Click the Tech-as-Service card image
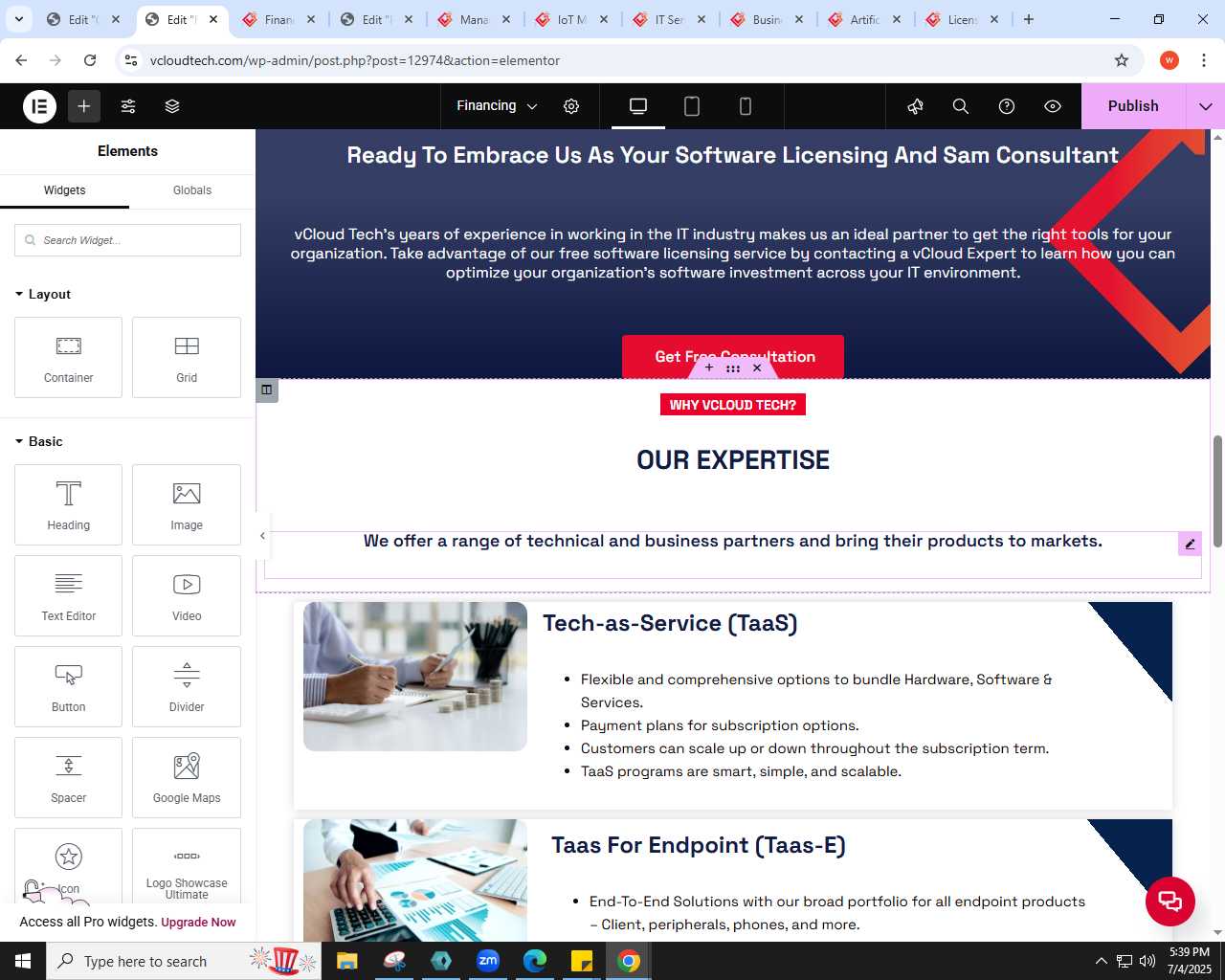Screen dimensions: 1225x980 (415, 677)
